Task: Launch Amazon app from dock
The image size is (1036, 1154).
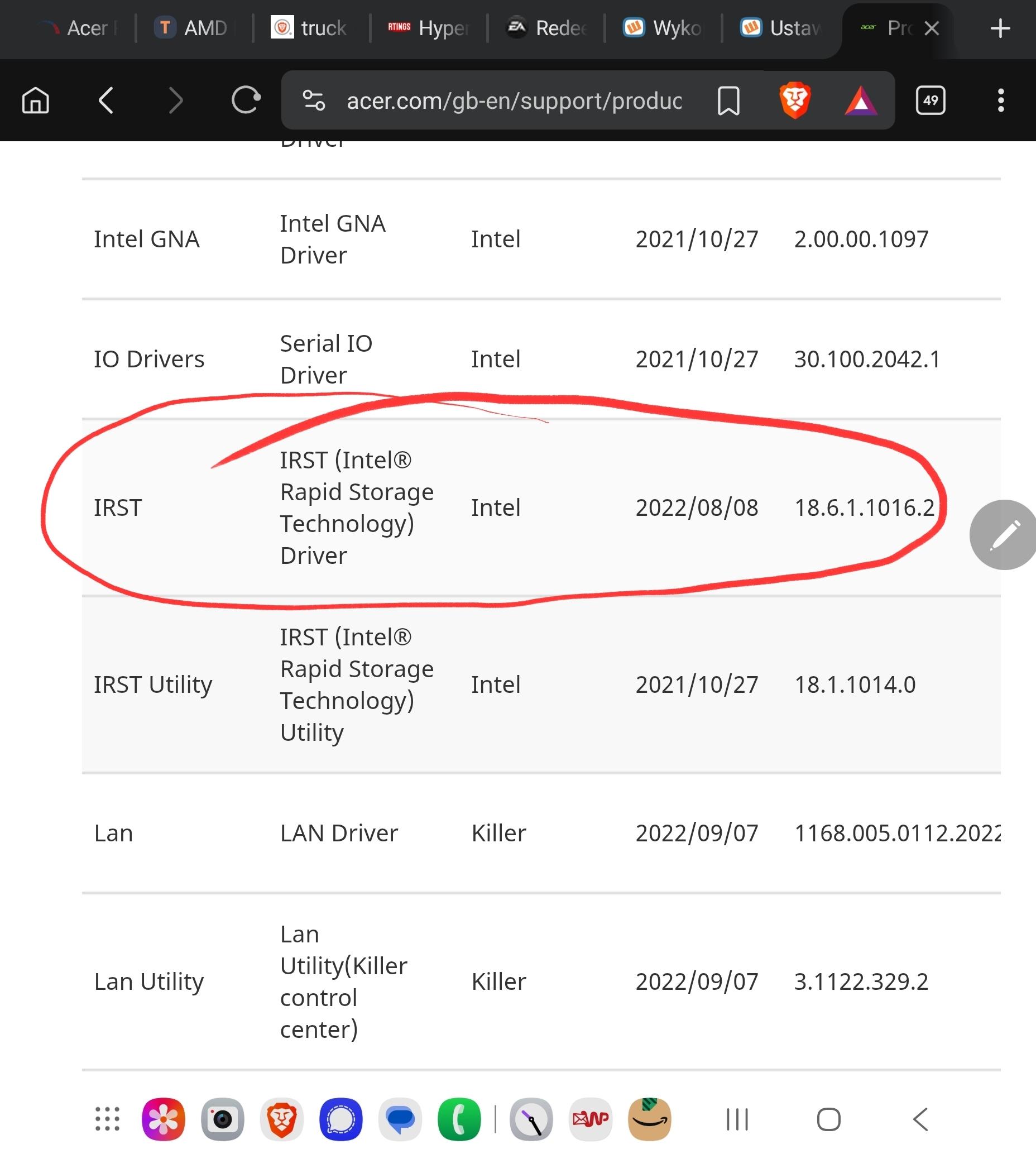Action: coord(650,1119)
